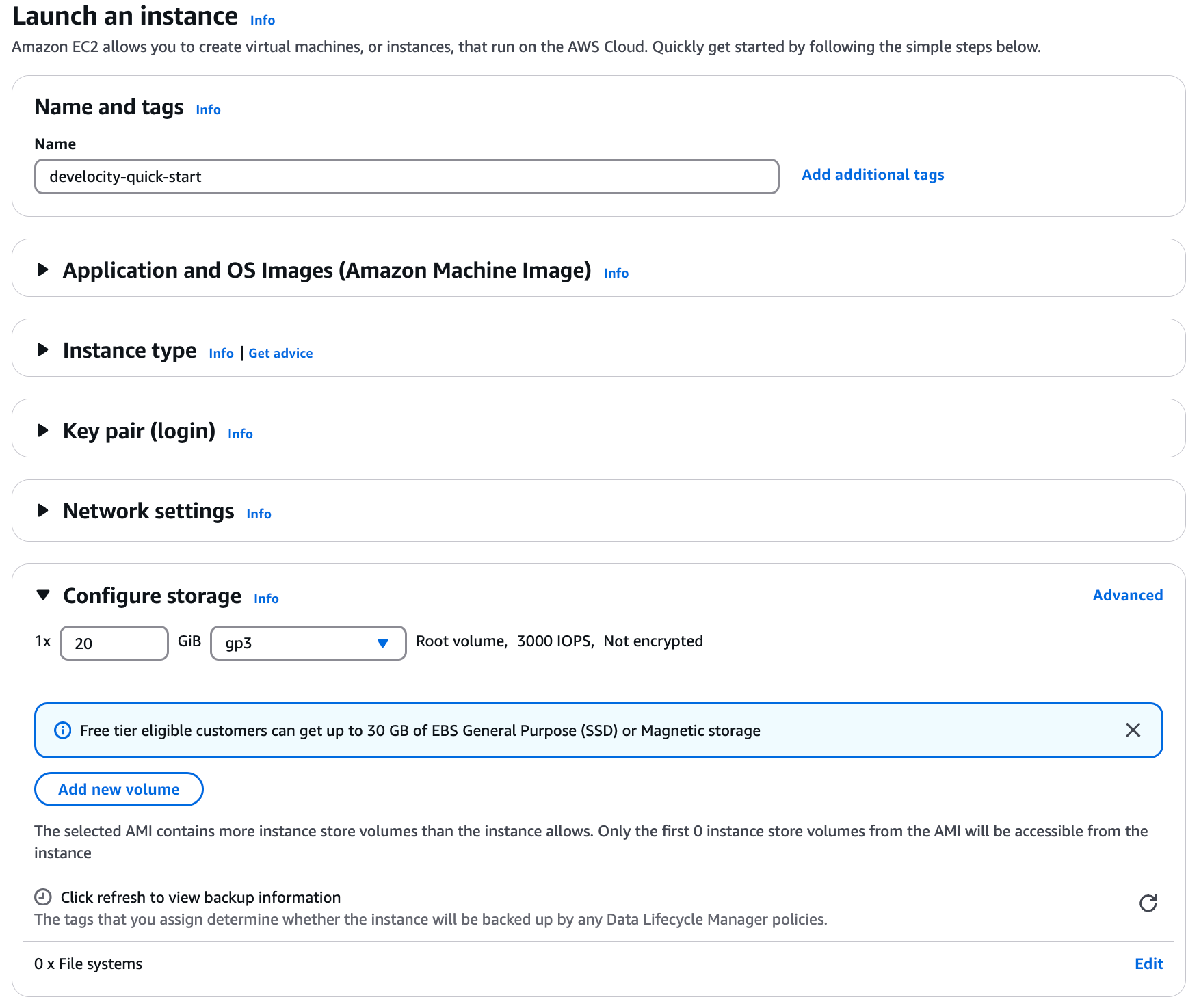Click the info circle in the free tier banner
The height and width of the screenshot is (1008, 1186).
point(62,730)
